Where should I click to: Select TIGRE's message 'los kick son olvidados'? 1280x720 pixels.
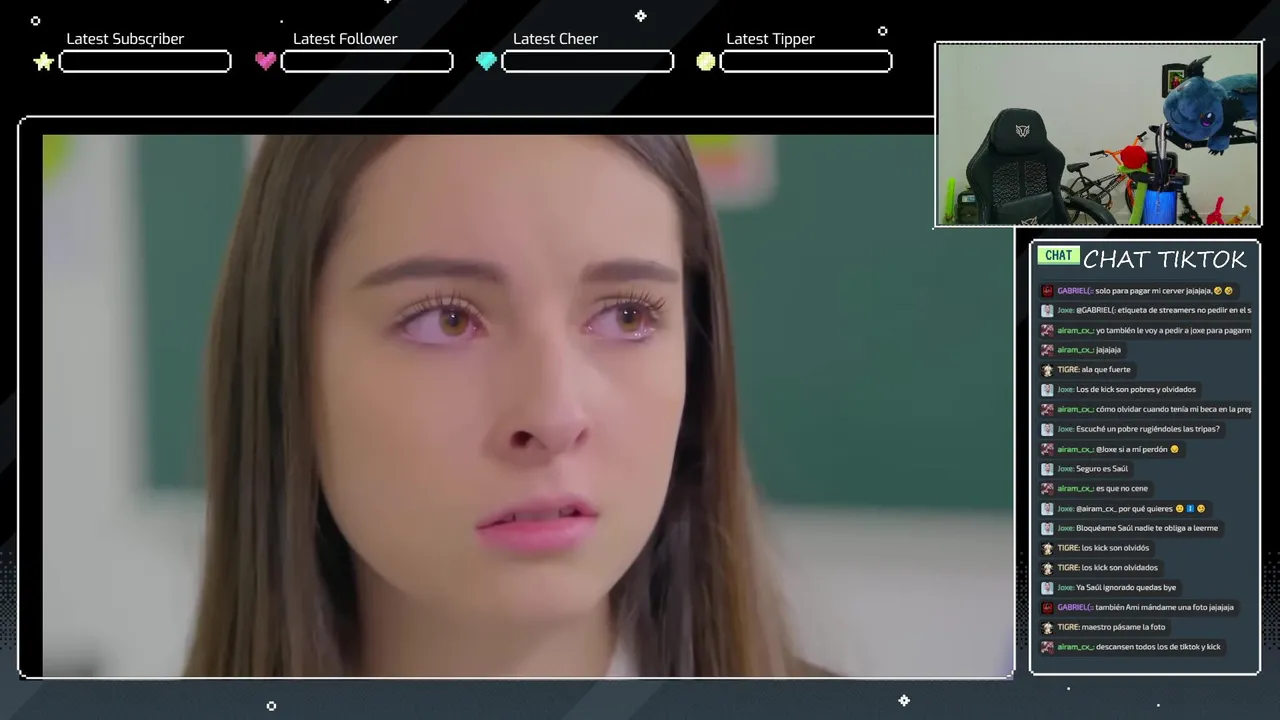pyautogui.click(x=1100, y=568)
